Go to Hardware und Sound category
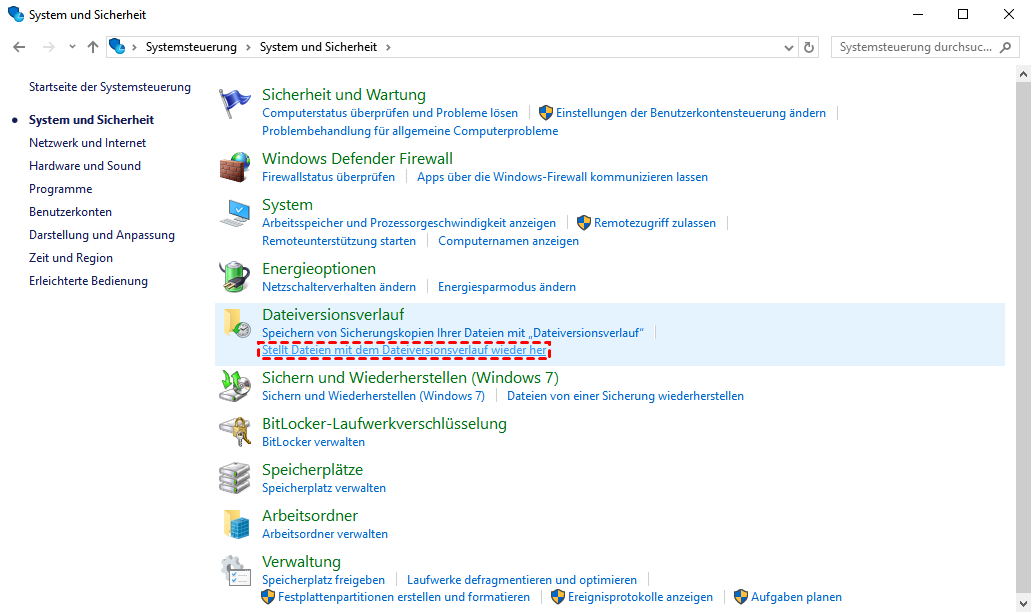Image resolution: width=1031 pixels, height=612 pixels. click(x=85, y=166)
